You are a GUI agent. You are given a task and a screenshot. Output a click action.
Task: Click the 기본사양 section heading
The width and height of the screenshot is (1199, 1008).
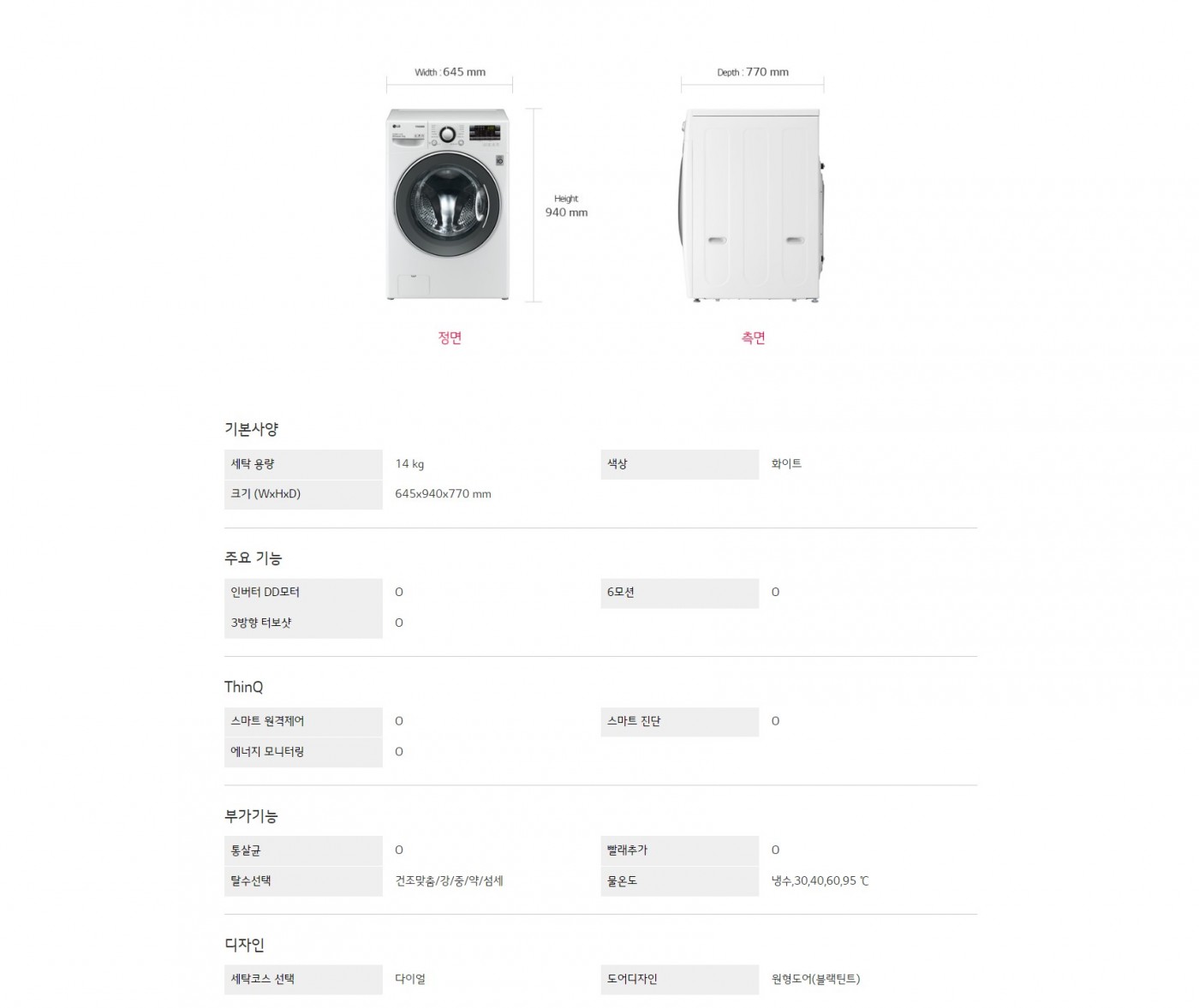pos(251,429)
